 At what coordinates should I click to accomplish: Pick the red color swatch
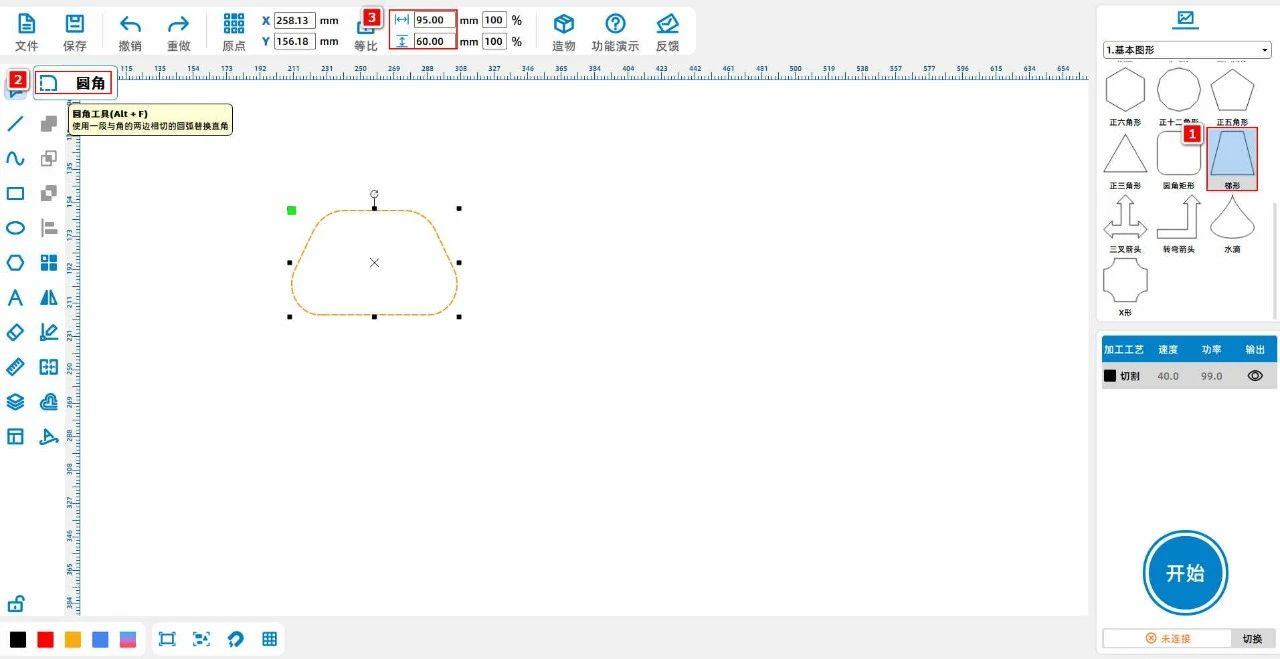(45, 640)
